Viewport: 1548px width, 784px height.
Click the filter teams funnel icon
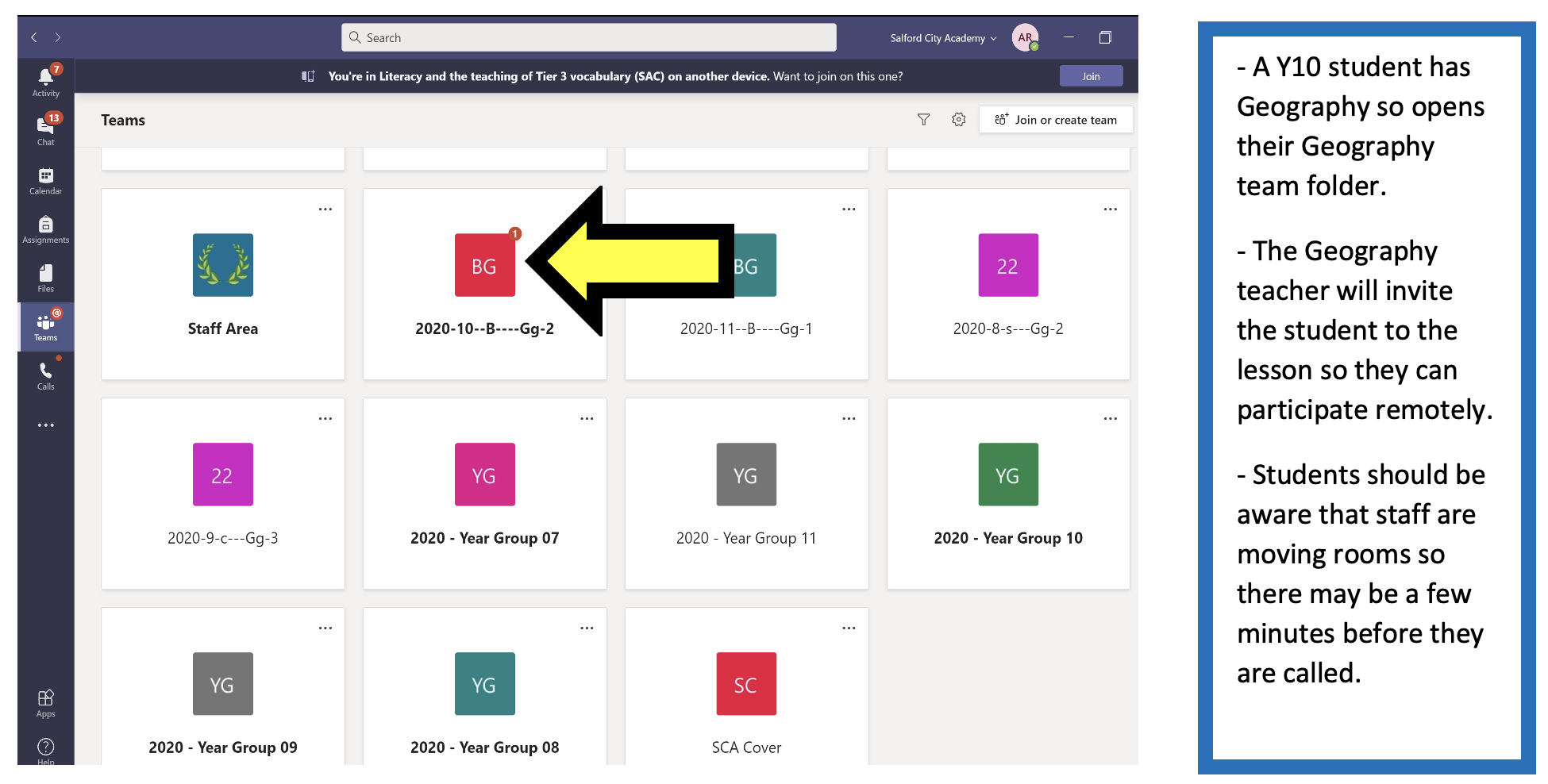[923, 120]
